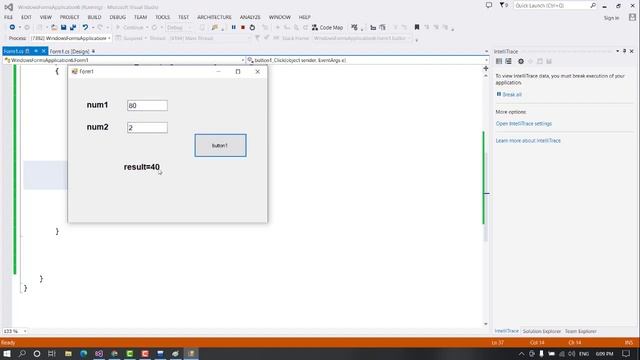Pause debugging with the Break All icon

[233, 27]
